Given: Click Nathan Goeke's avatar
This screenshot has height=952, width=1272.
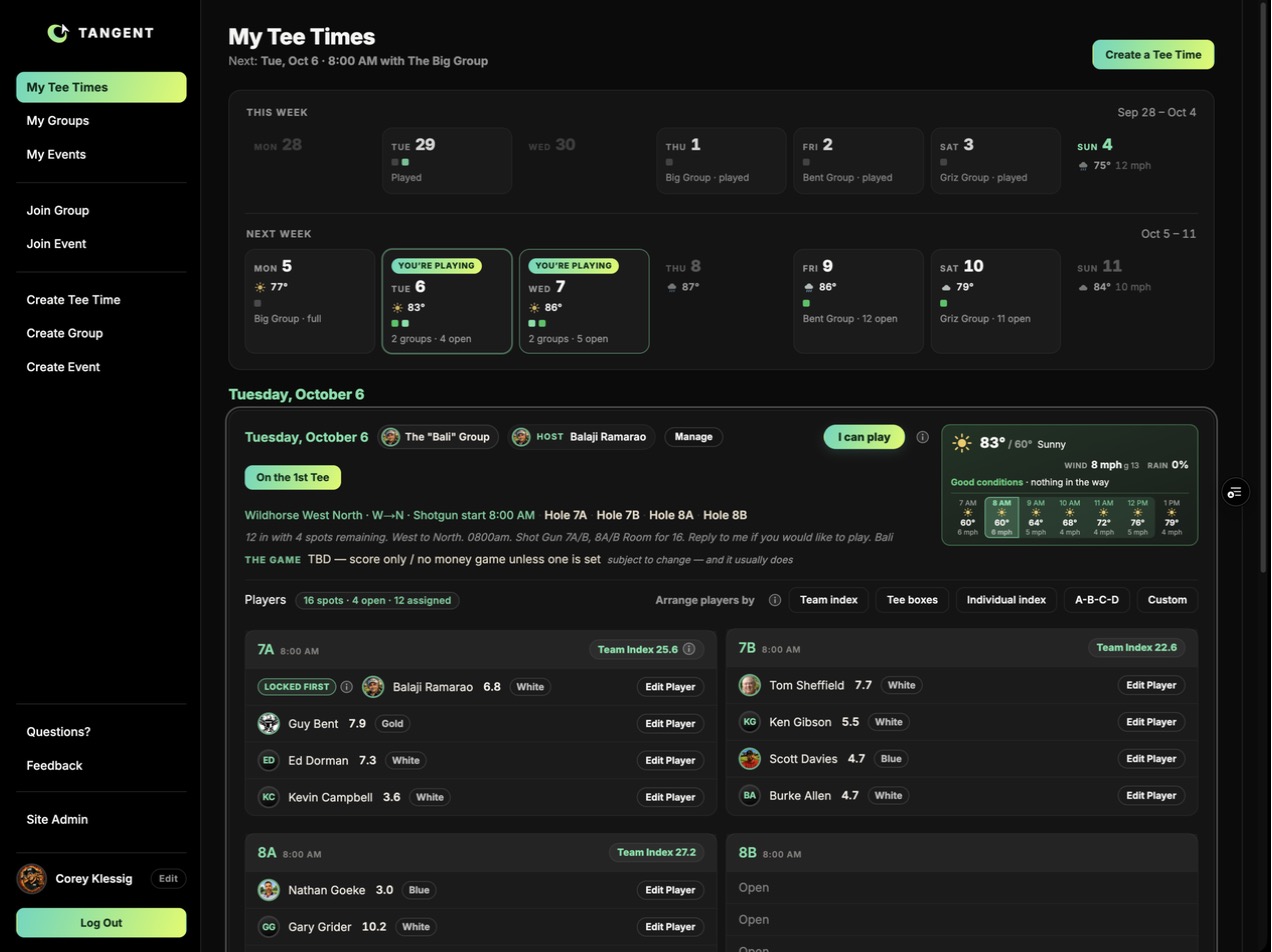Looking at the screenshot, I should pyautogui.click(x=268, y=890).
